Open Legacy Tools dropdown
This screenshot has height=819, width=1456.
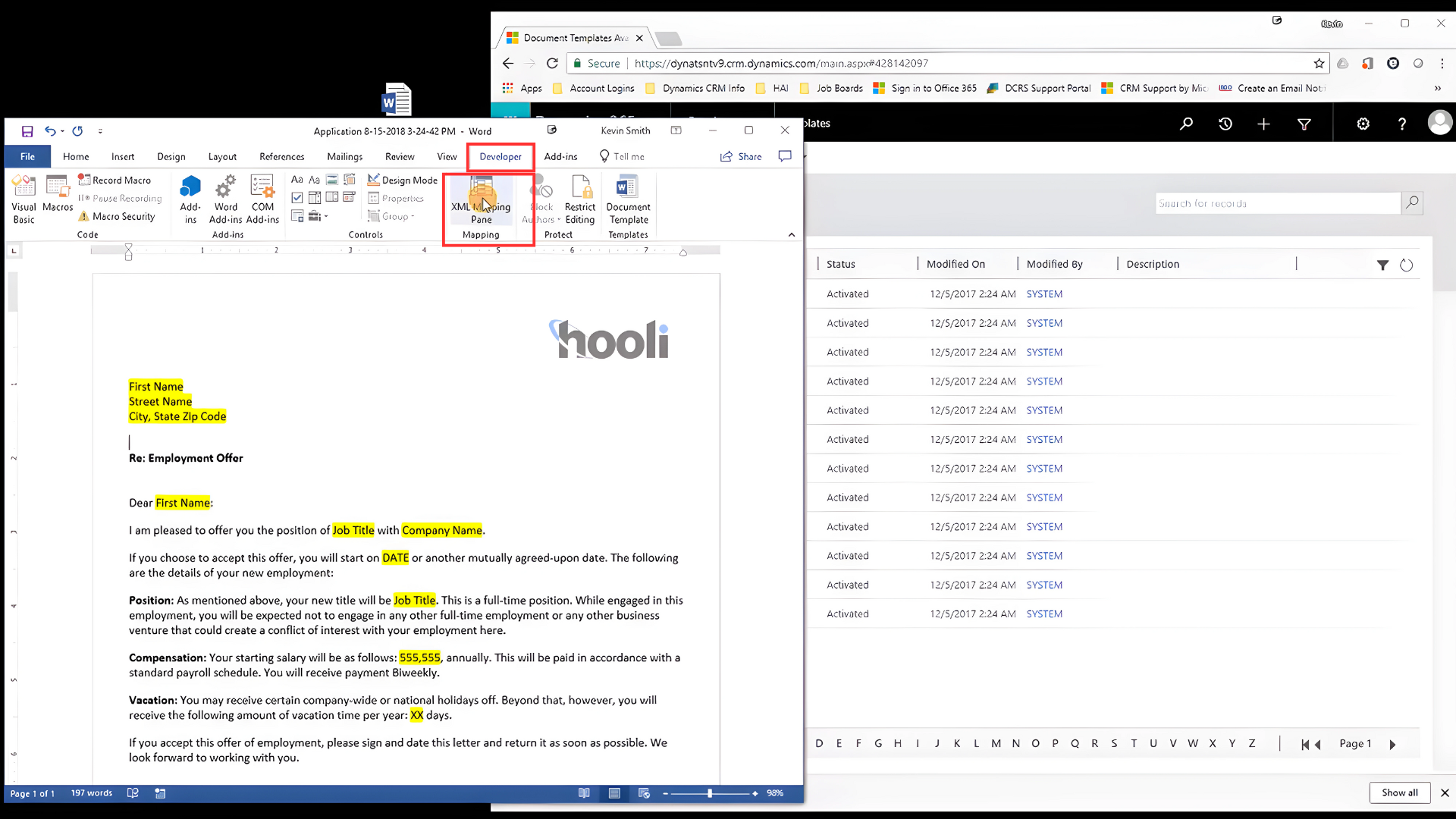[x=318, y=216]
